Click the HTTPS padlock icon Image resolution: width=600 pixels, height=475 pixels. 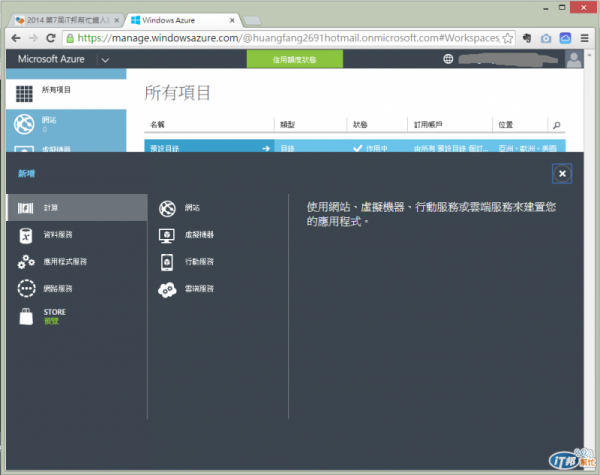70,38
